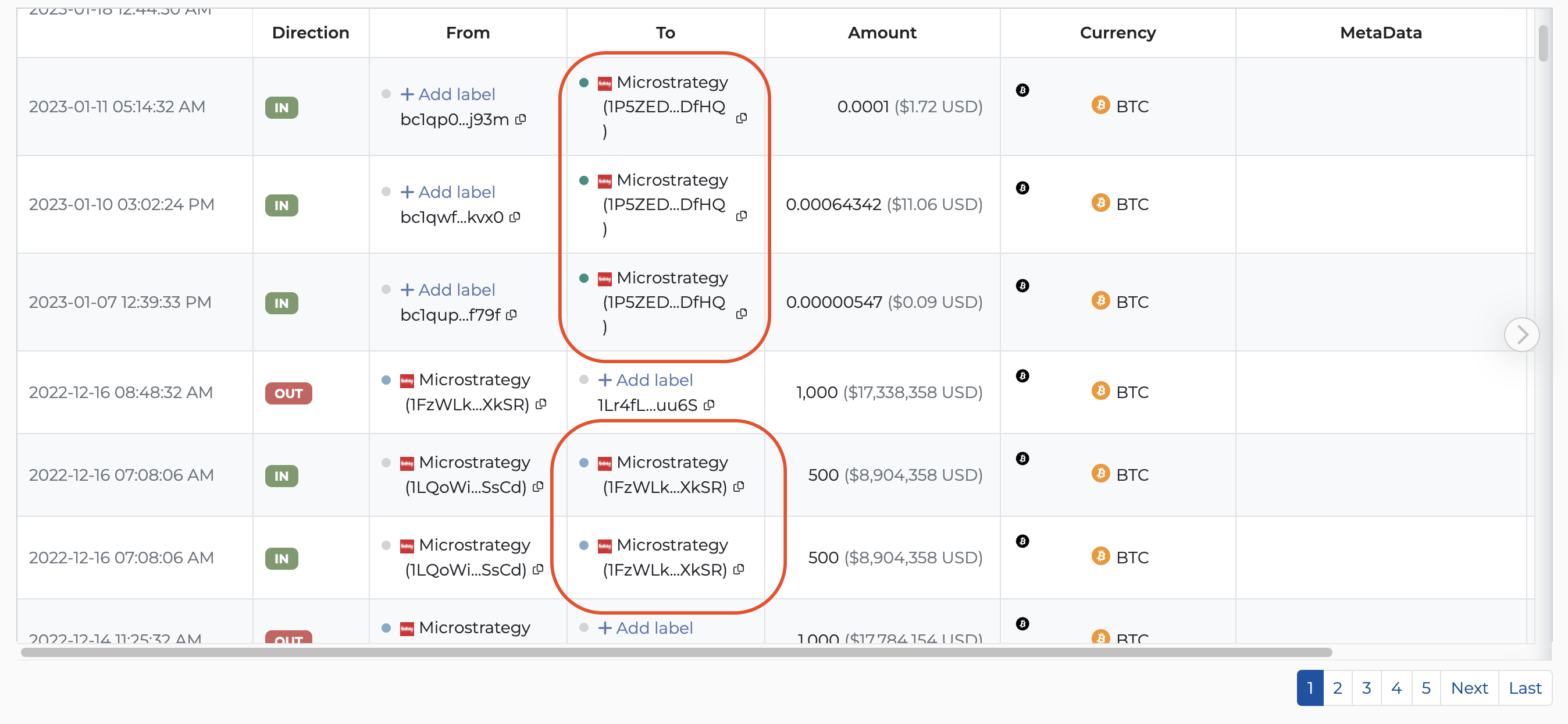Click the horizontal scrollbar under the table
This screenshot has height=724, width=1568.
pos(676,652)
